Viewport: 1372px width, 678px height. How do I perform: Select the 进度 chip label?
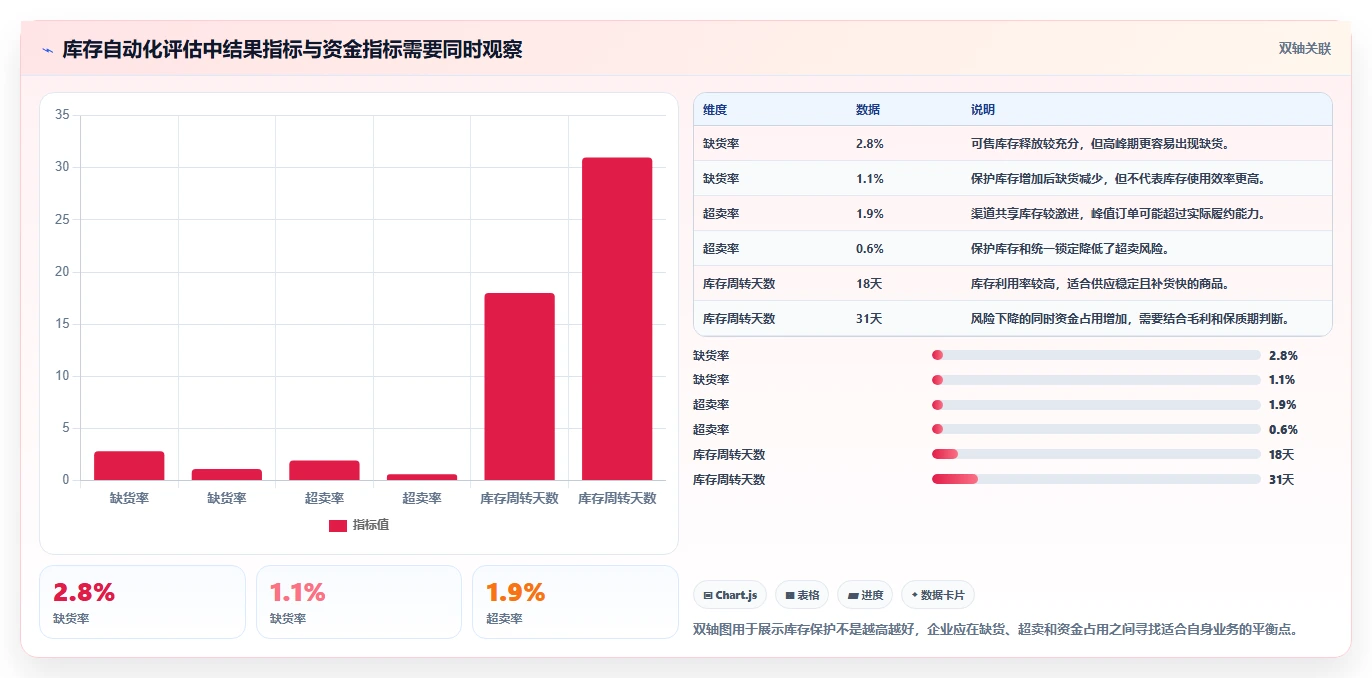[872, 595]
